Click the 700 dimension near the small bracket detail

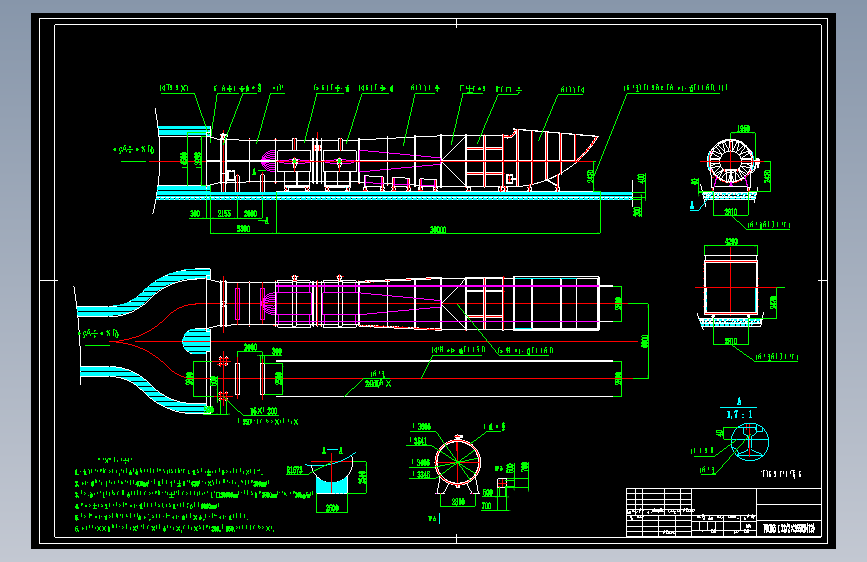pyautogui.click(x=487, y=506)
